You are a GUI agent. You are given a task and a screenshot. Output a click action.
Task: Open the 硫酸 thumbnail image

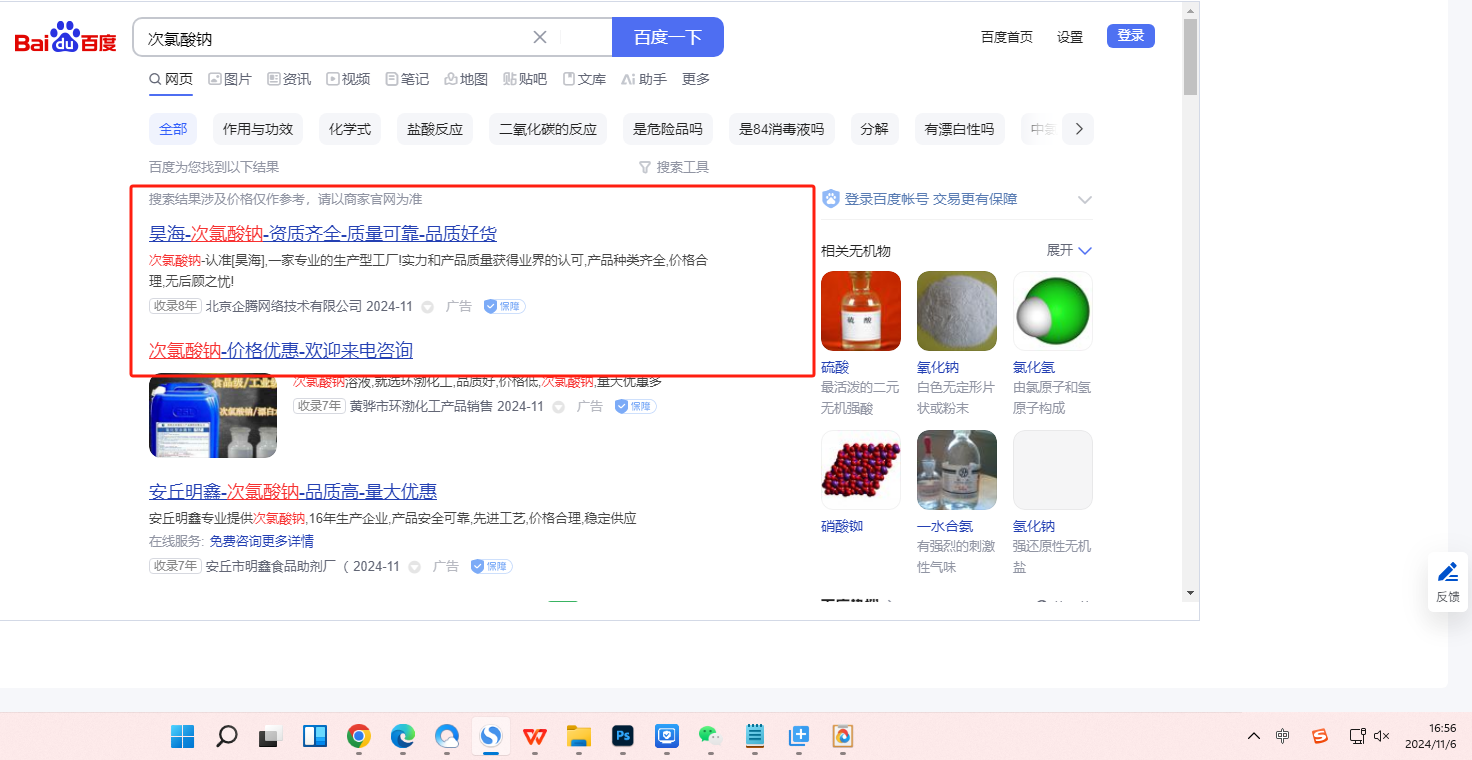pyautogui.click(x=861, y=311)
